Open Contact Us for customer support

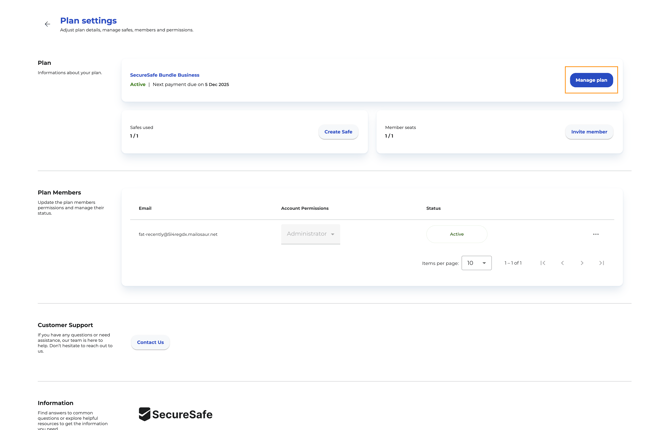(x=150, y=342)
